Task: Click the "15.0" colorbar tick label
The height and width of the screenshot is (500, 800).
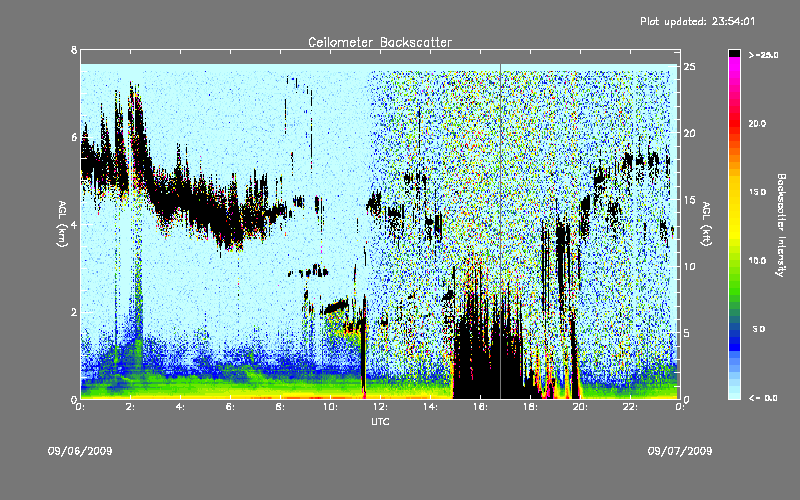Action: click(757, 192)
